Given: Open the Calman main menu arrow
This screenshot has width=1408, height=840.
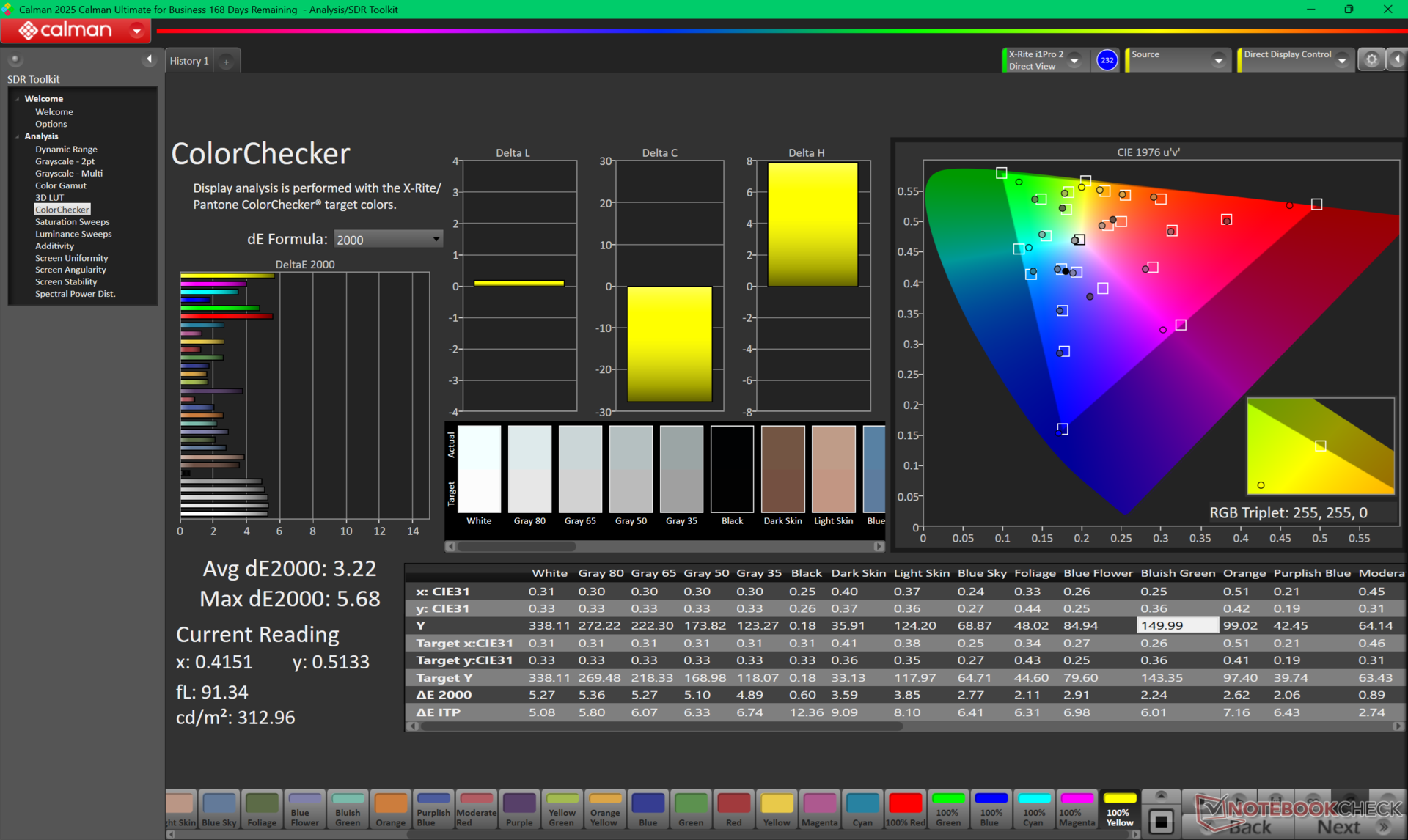Looking at the screenshot, I should tap(136, 31).
